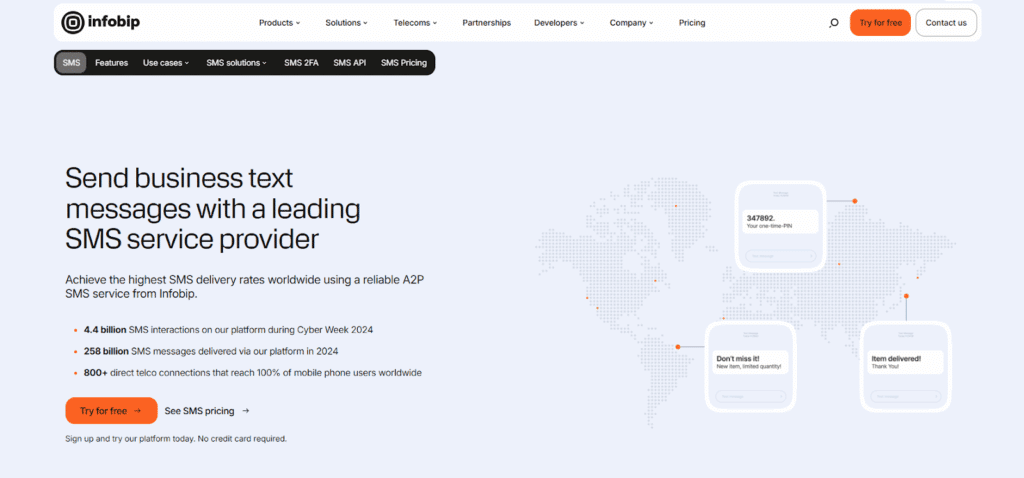1024x478 pixels.
Task: Navigate to the SMS API tab
Action: point(349,63)
